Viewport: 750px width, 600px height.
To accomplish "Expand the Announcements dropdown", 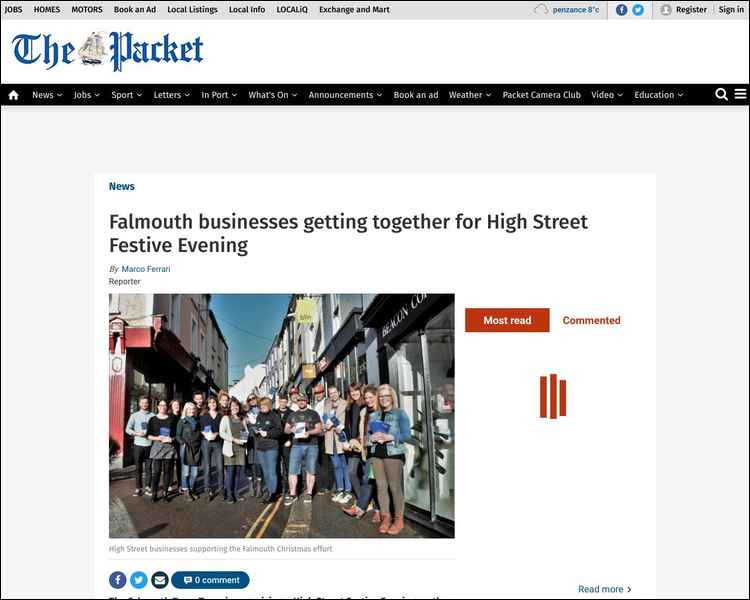I will pos(345,95).
